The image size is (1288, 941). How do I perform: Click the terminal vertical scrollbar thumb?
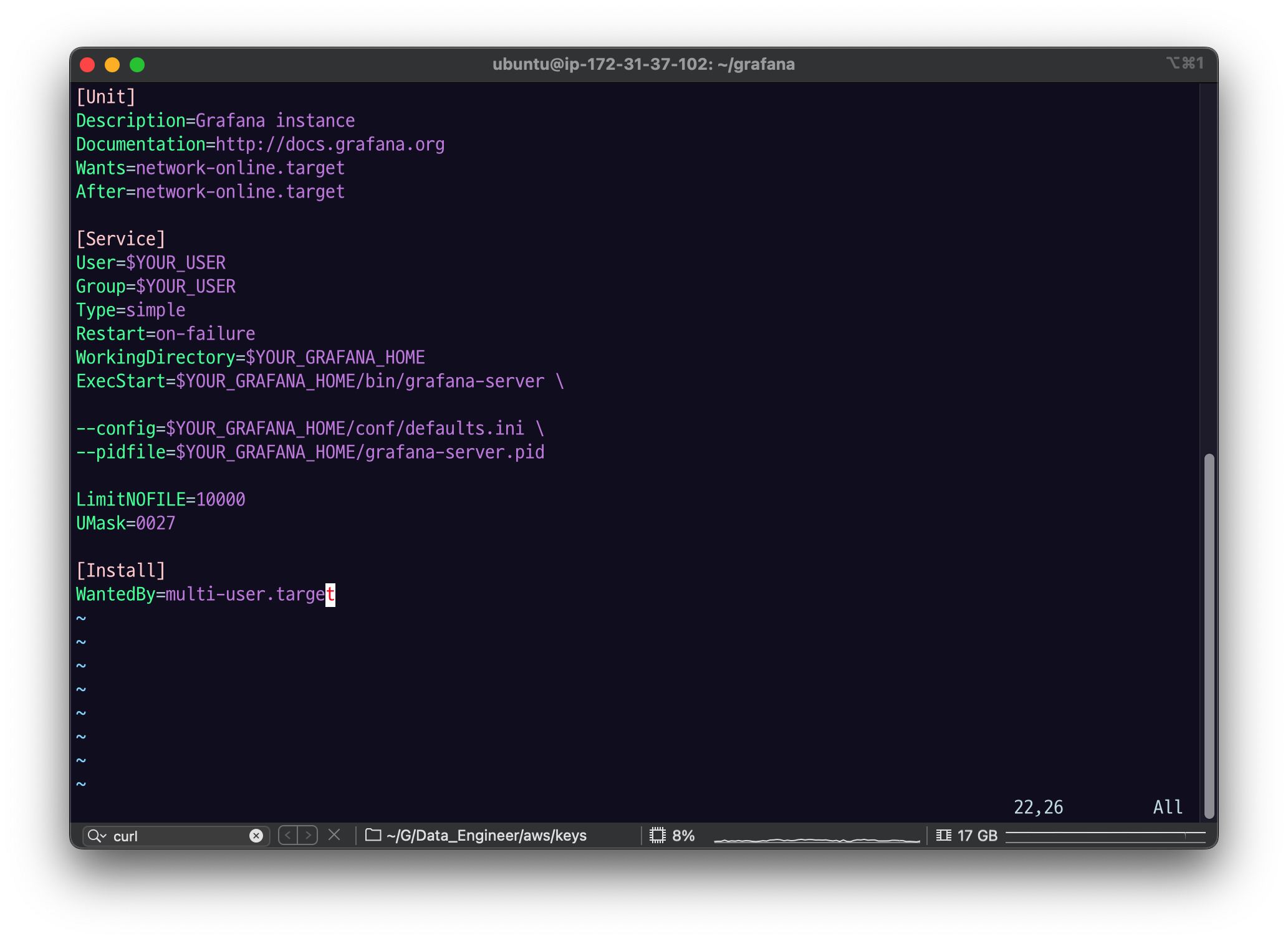coord(1209,636)
